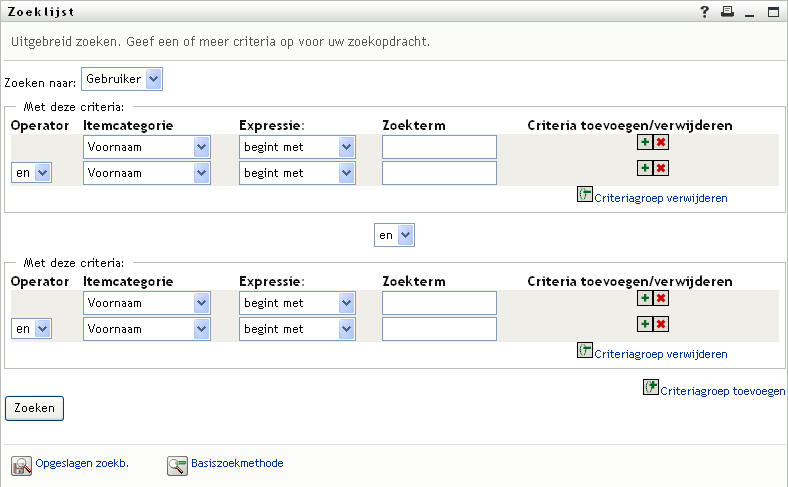The height and width of the screenshot is (487, 788).
Task: Click 'Criteriagroep verwijderen' link in first group
Action: point(660,198)
